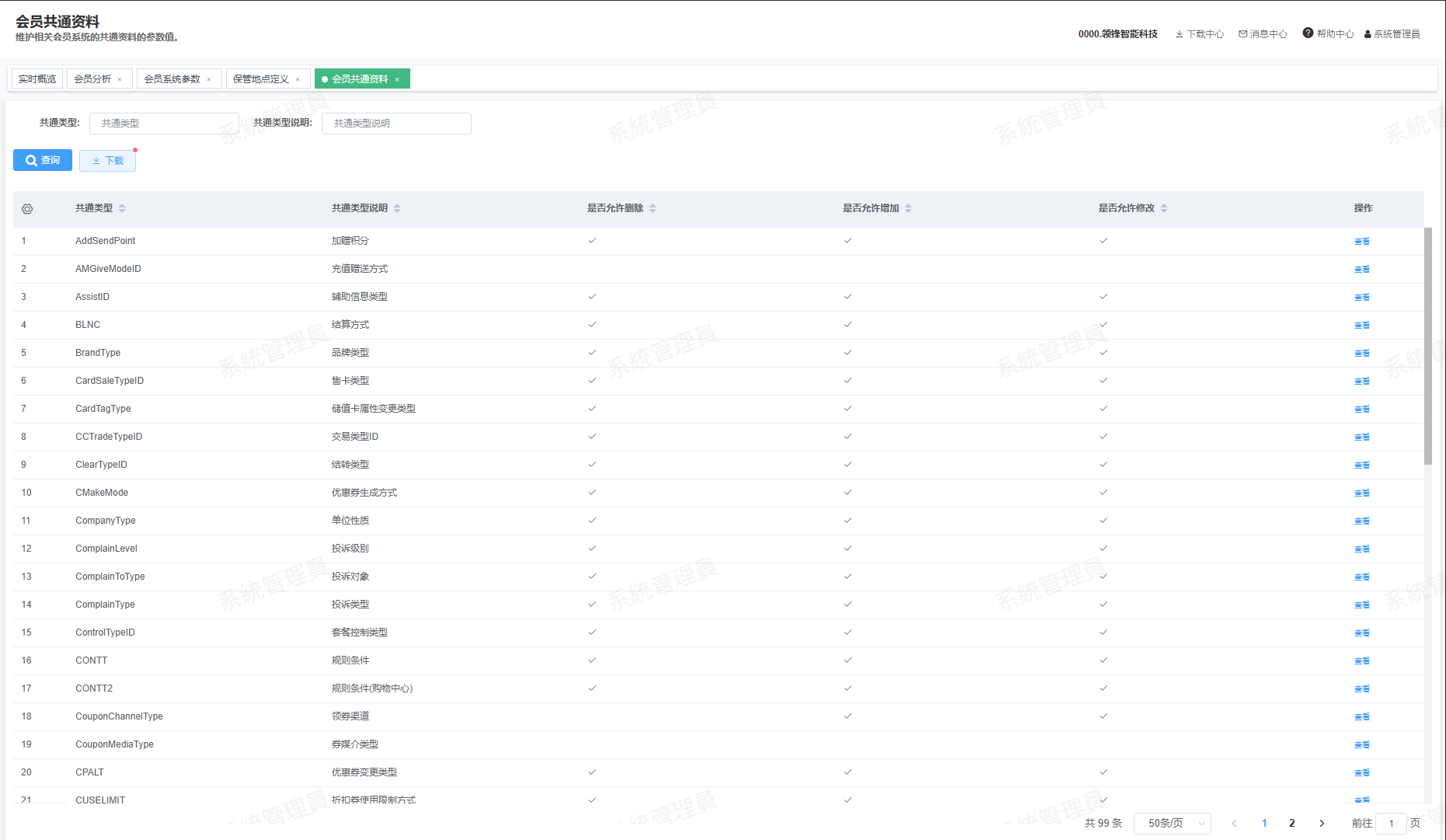The height and width of the screenshot is (840, 1446).
Task: Go to next page arrow
Action: pos(1322,823)
